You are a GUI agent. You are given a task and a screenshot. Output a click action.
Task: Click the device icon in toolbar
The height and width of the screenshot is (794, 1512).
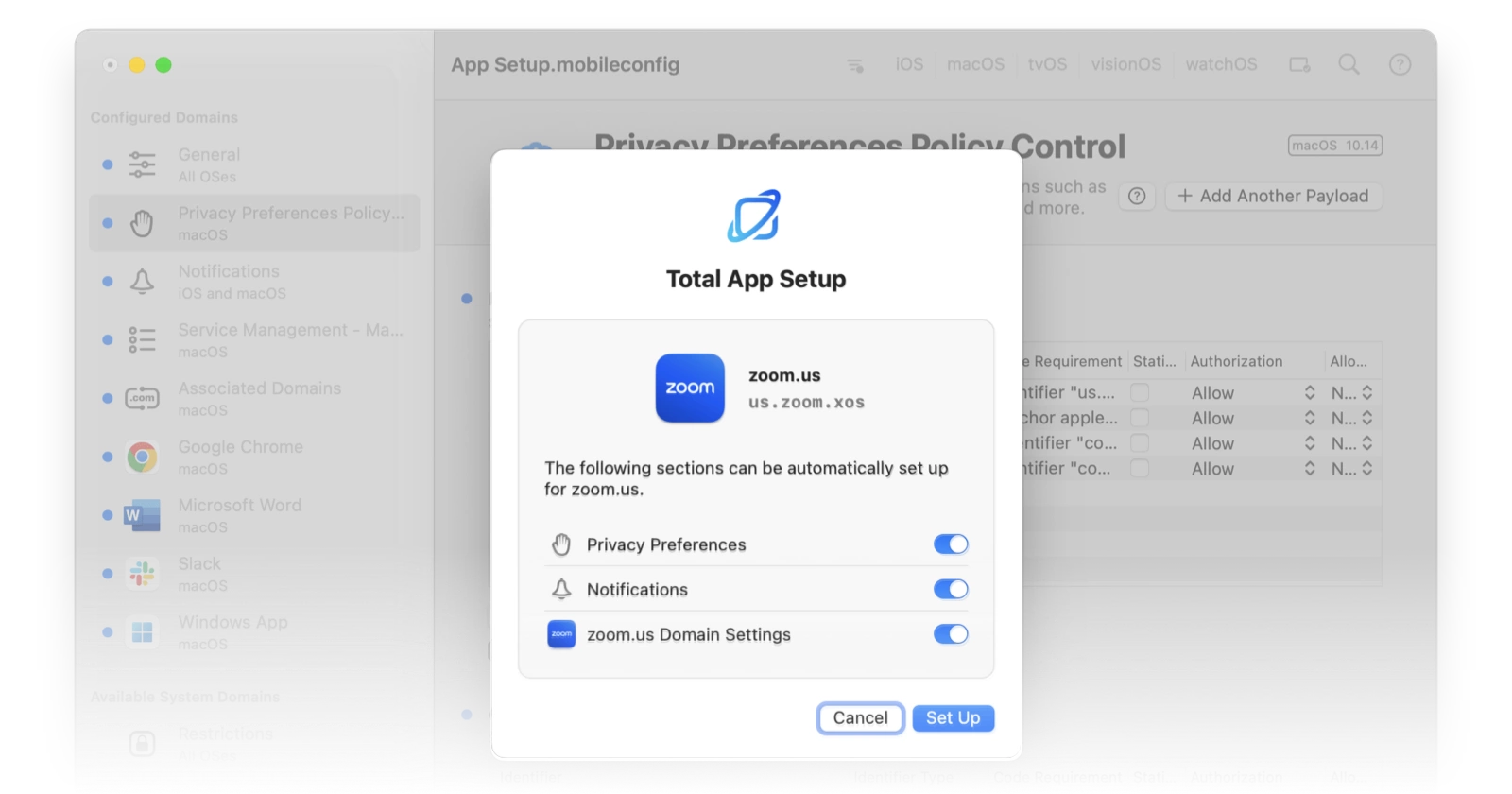1299,64
